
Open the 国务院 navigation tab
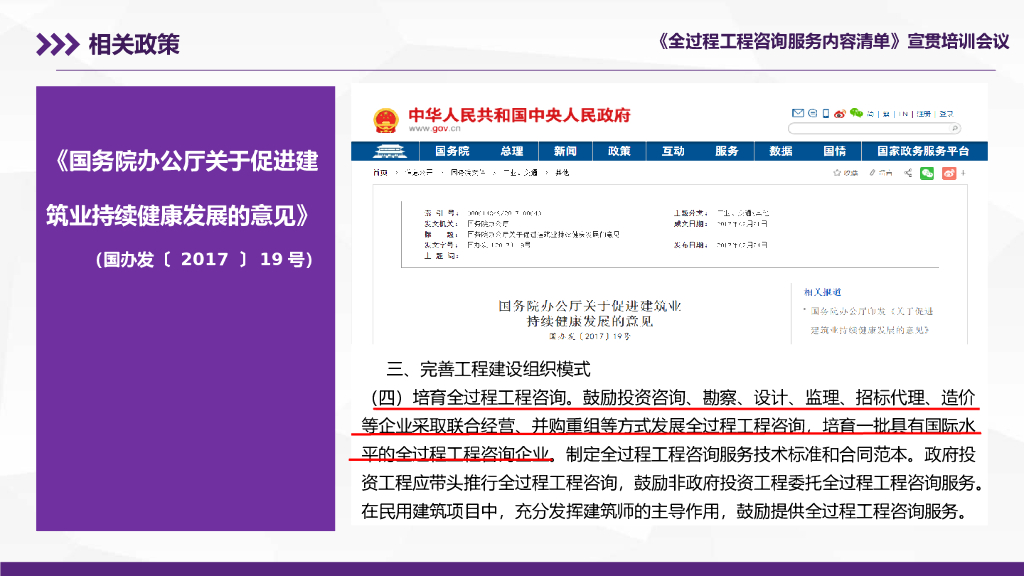(x=451, y=151)
